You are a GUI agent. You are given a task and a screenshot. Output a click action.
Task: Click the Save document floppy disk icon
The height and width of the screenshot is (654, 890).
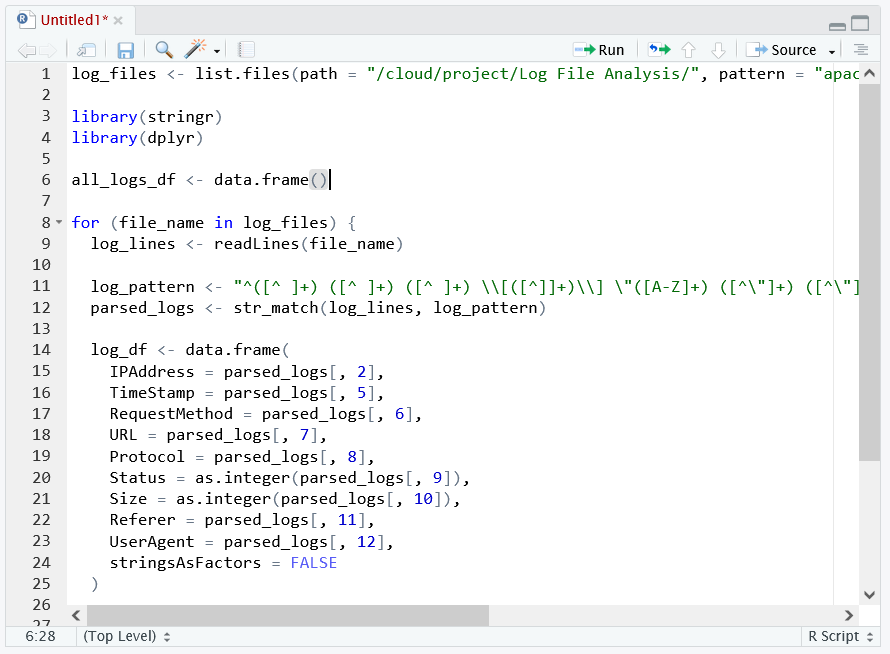[x=126, y=50]
